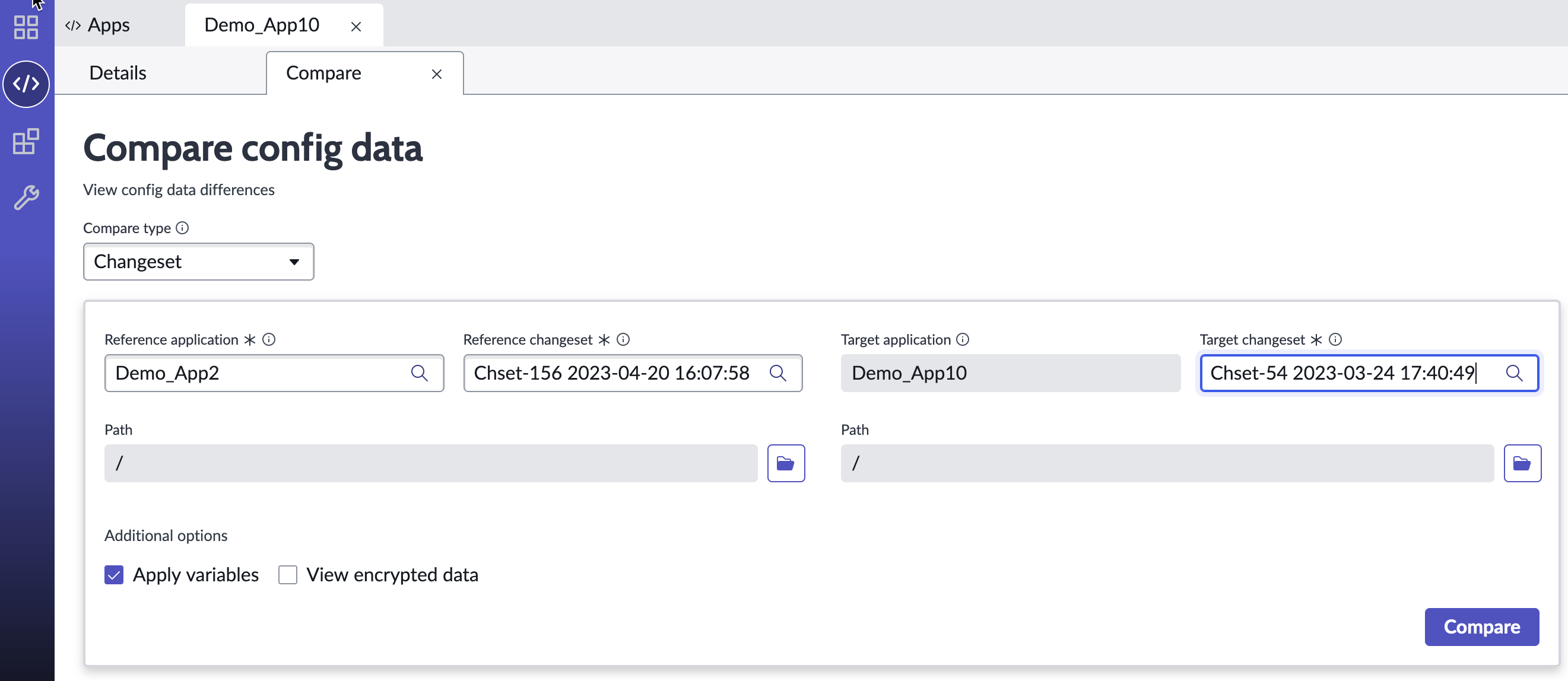
Task: Expand the Compare type Changeset dropdown
Action: pos(198,262)
